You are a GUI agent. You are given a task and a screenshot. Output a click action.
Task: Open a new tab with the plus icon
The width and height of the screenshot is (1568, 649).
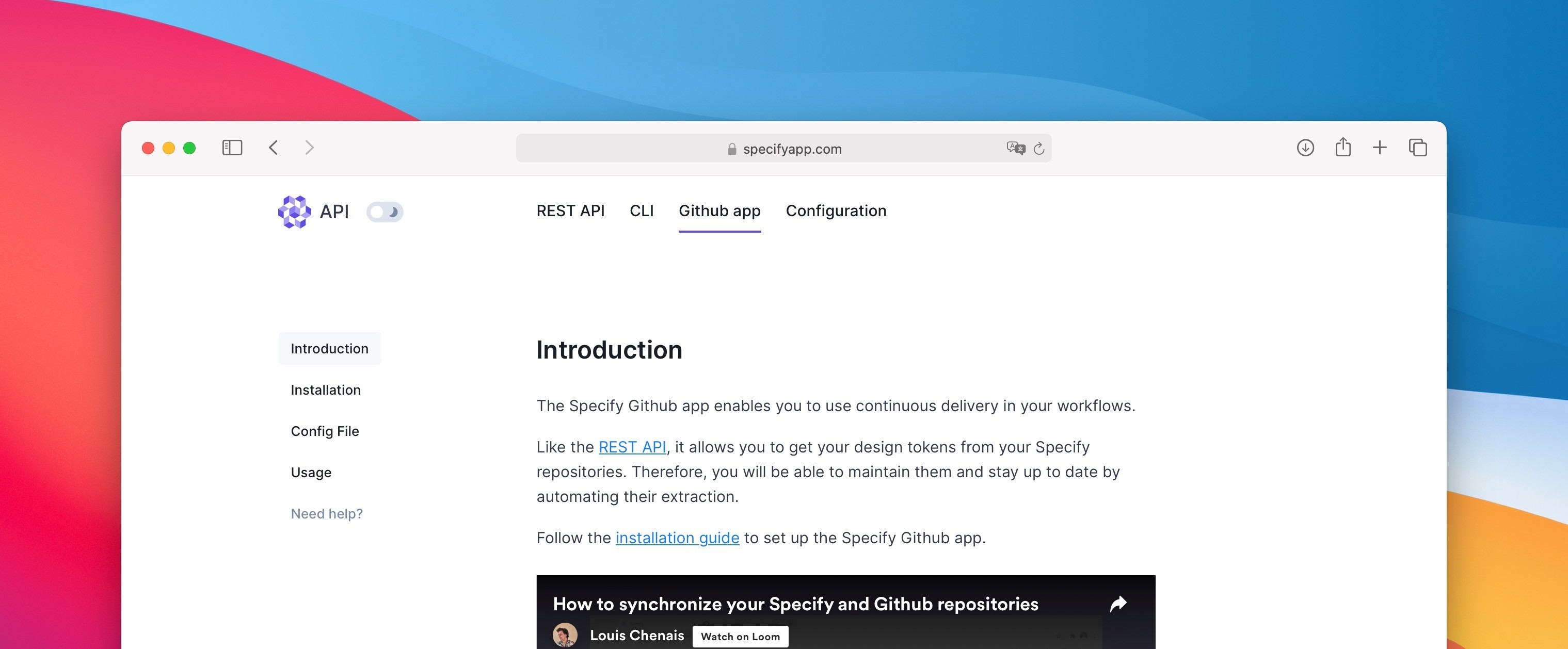tap(1380, 148)
